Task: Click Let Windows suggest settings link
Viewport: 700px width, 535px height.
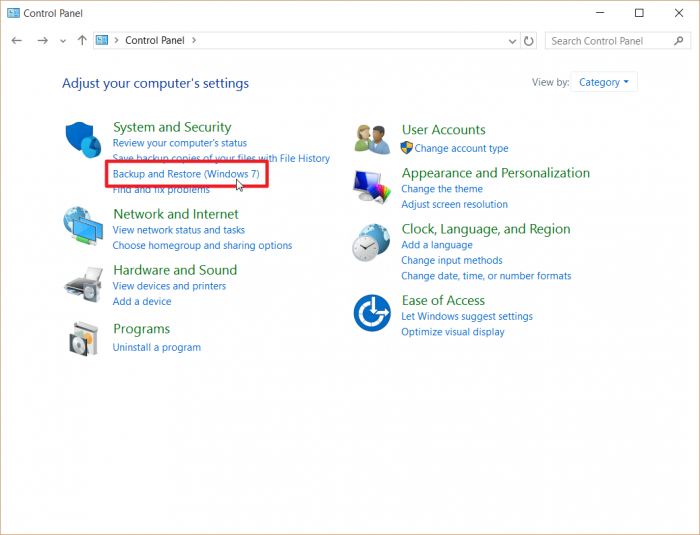Action: 467,317
